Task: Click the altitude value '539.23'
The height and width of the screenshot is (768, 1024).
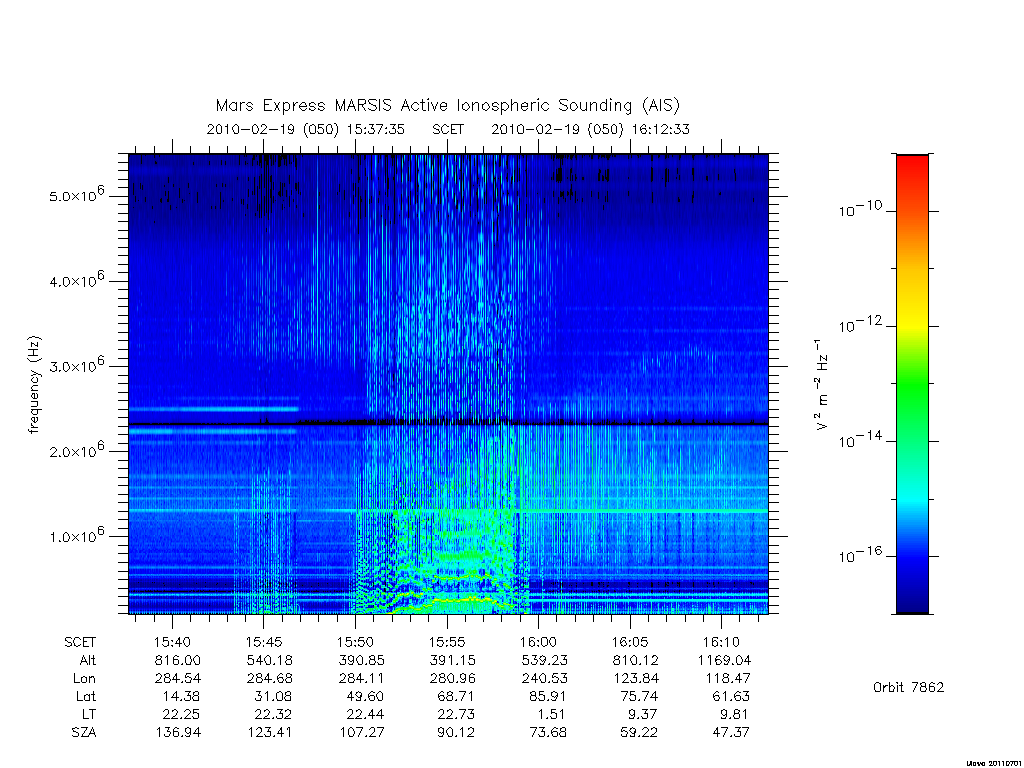Action: [544, 661]
